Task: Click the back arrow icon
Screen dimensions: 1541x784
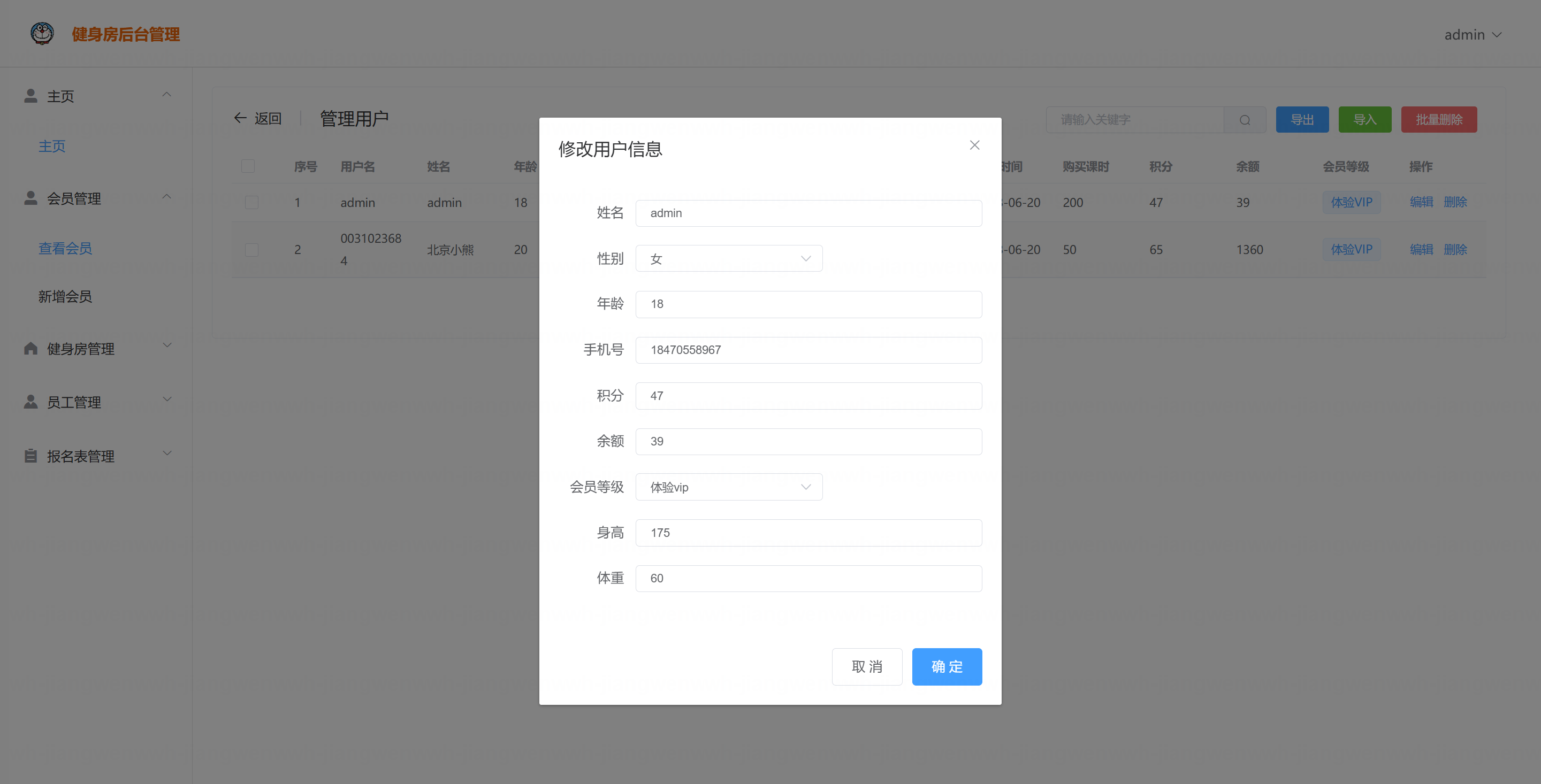Action: click(240, 118)
